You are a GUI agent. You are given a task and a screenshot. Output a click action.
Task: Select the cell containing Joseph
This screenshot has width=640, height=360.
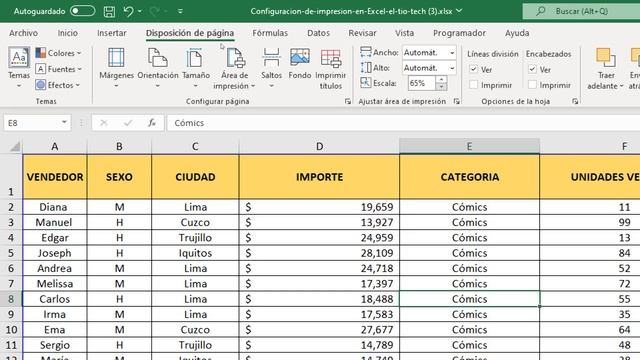tap(55, 253)
